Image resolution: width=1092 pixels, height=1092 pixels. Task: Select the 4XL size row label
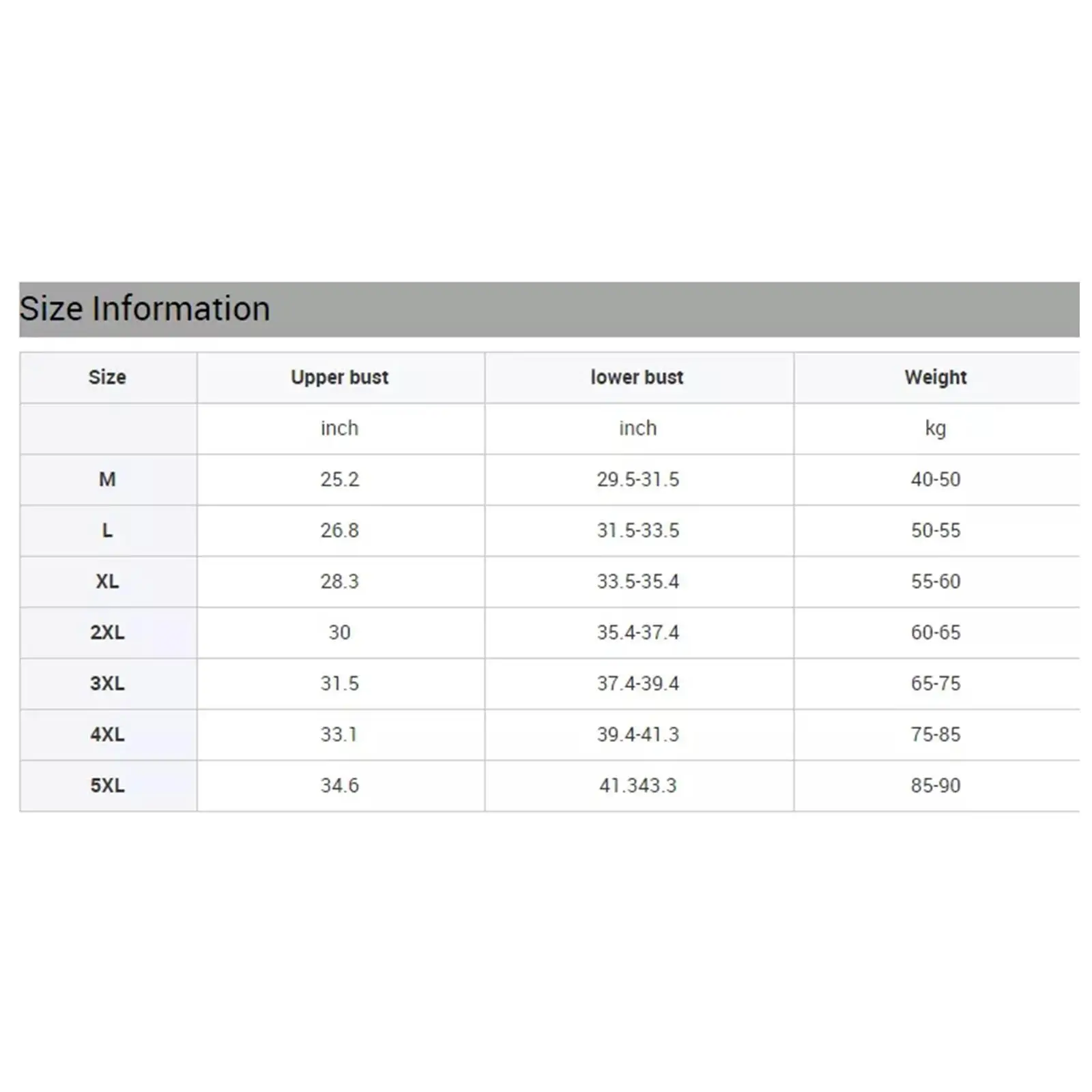click(x=107, y=735)
